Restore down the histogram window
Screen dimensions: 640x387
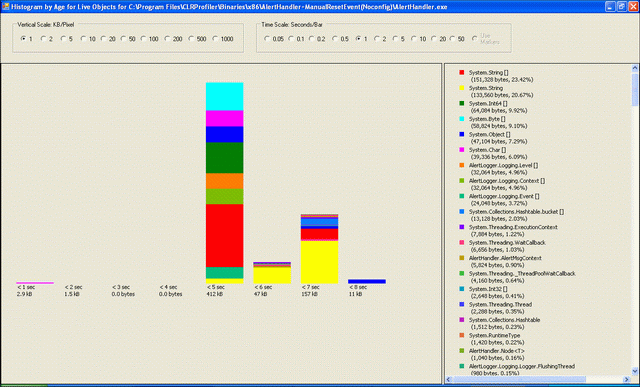[x=621, y=6]
